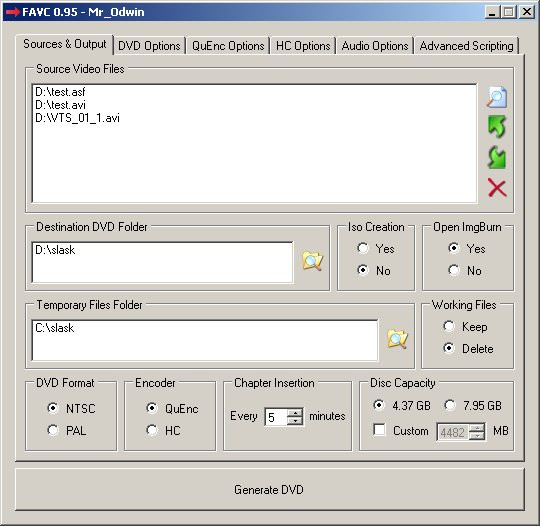Click the add source video file icon

(x=497, y=97)
